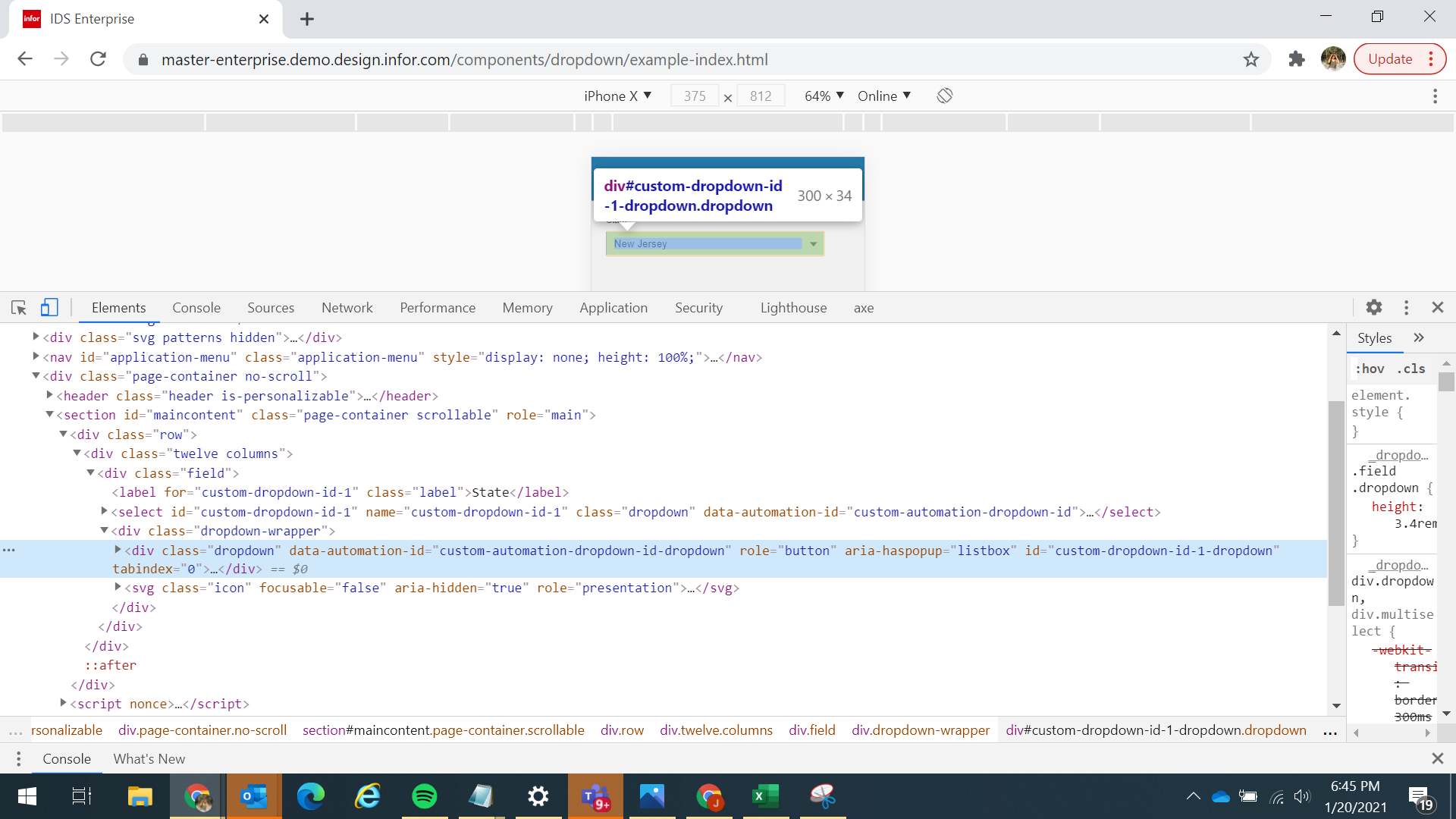This screenshot has height=819, width=1456.
Task: Reload the page
Action: tap(98, 59)
